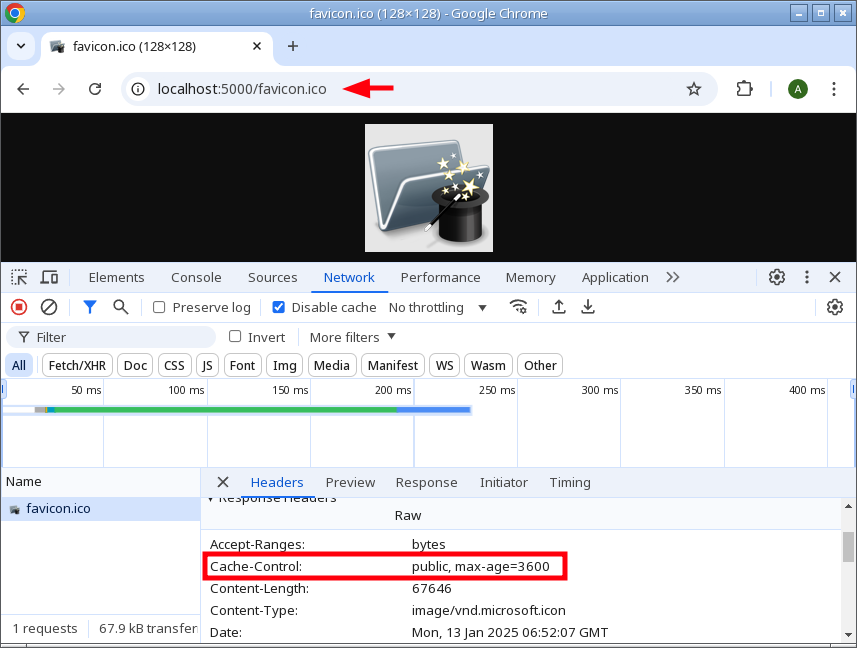Enable the Preserve log checkbox
857x648 pixels.
tap(159, 308)
